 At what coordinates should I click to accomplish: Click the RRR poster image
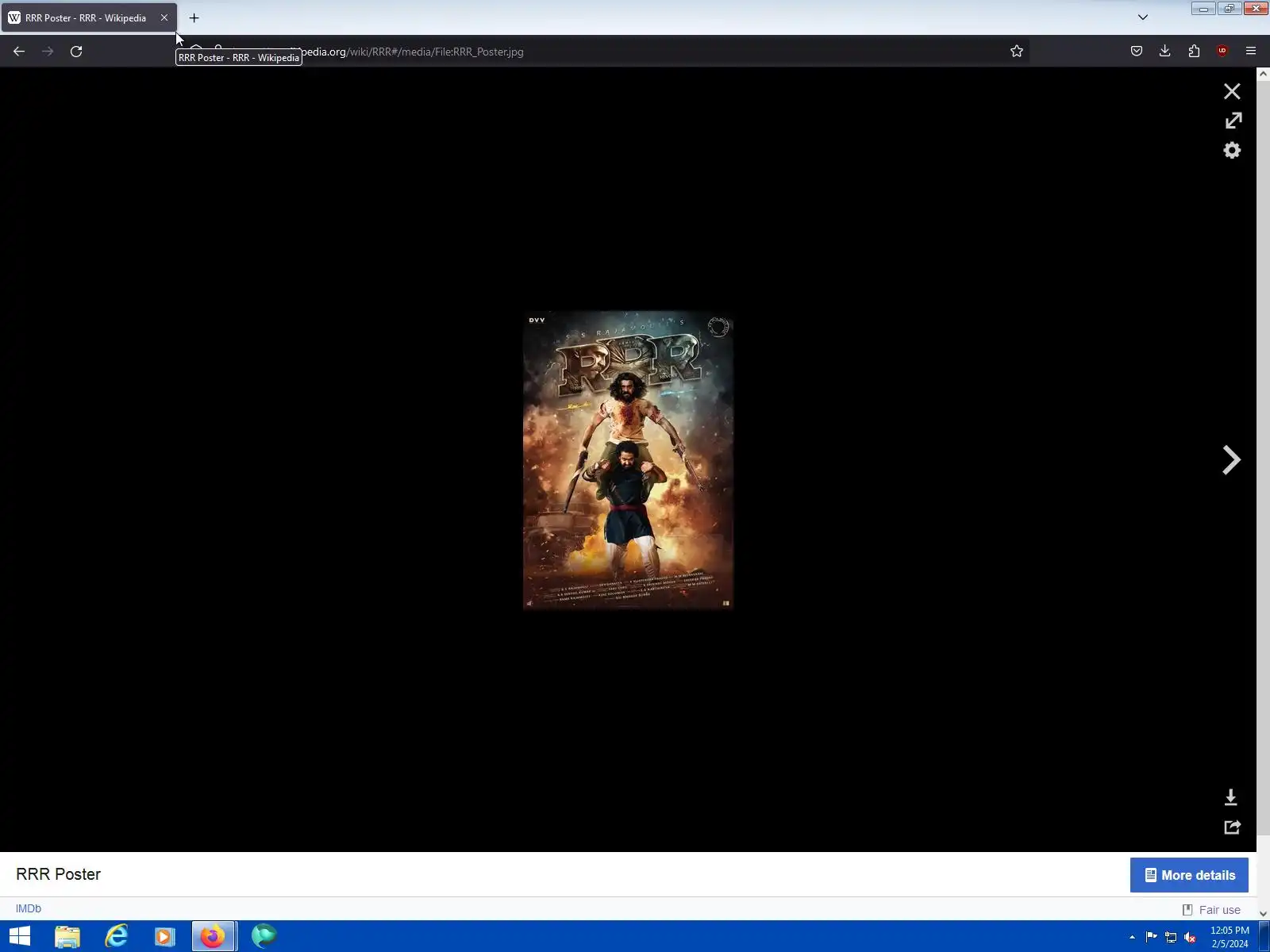628,460
